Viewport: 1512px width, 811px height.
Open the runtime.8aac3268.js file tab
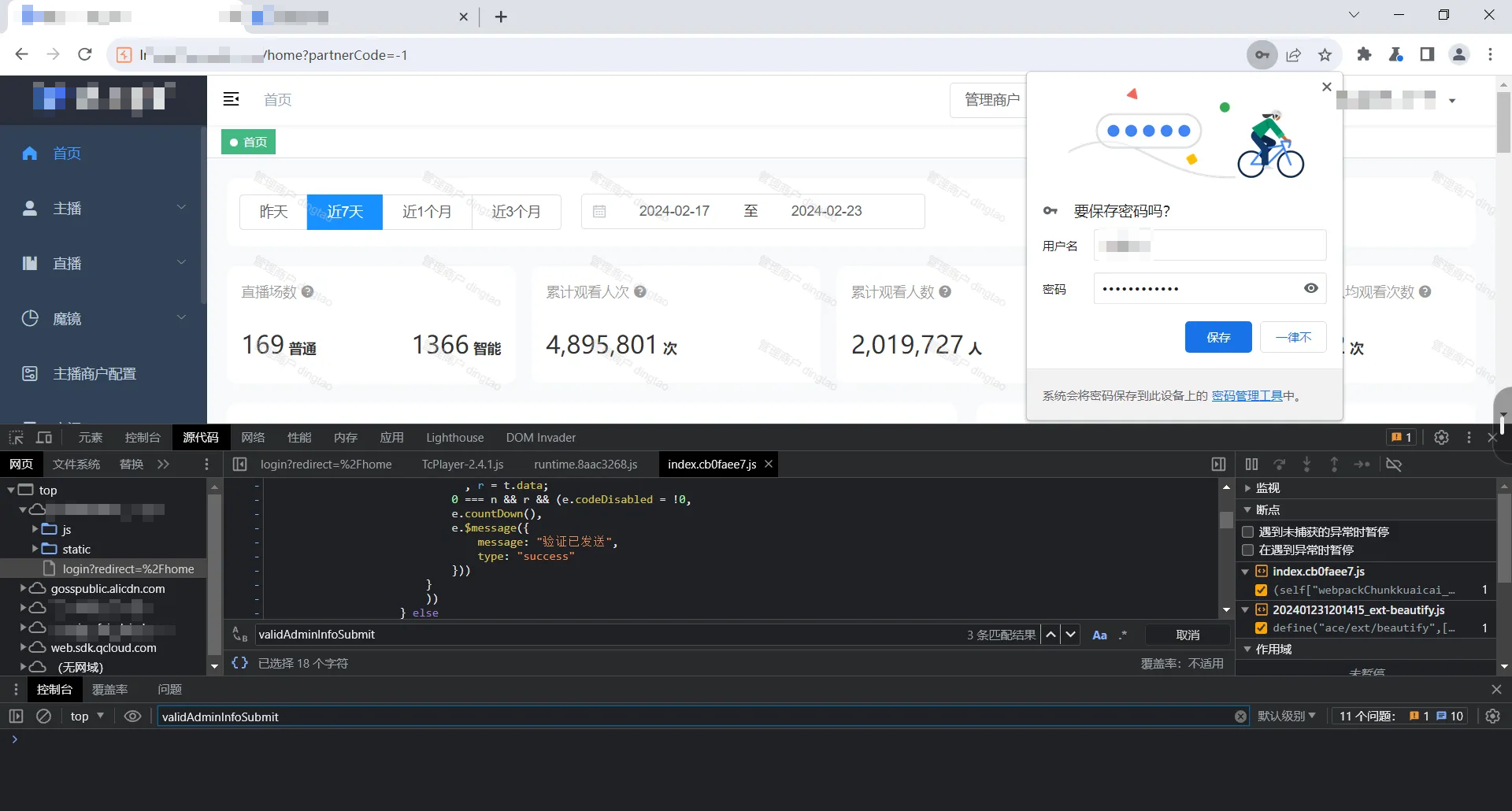(585, 465)
